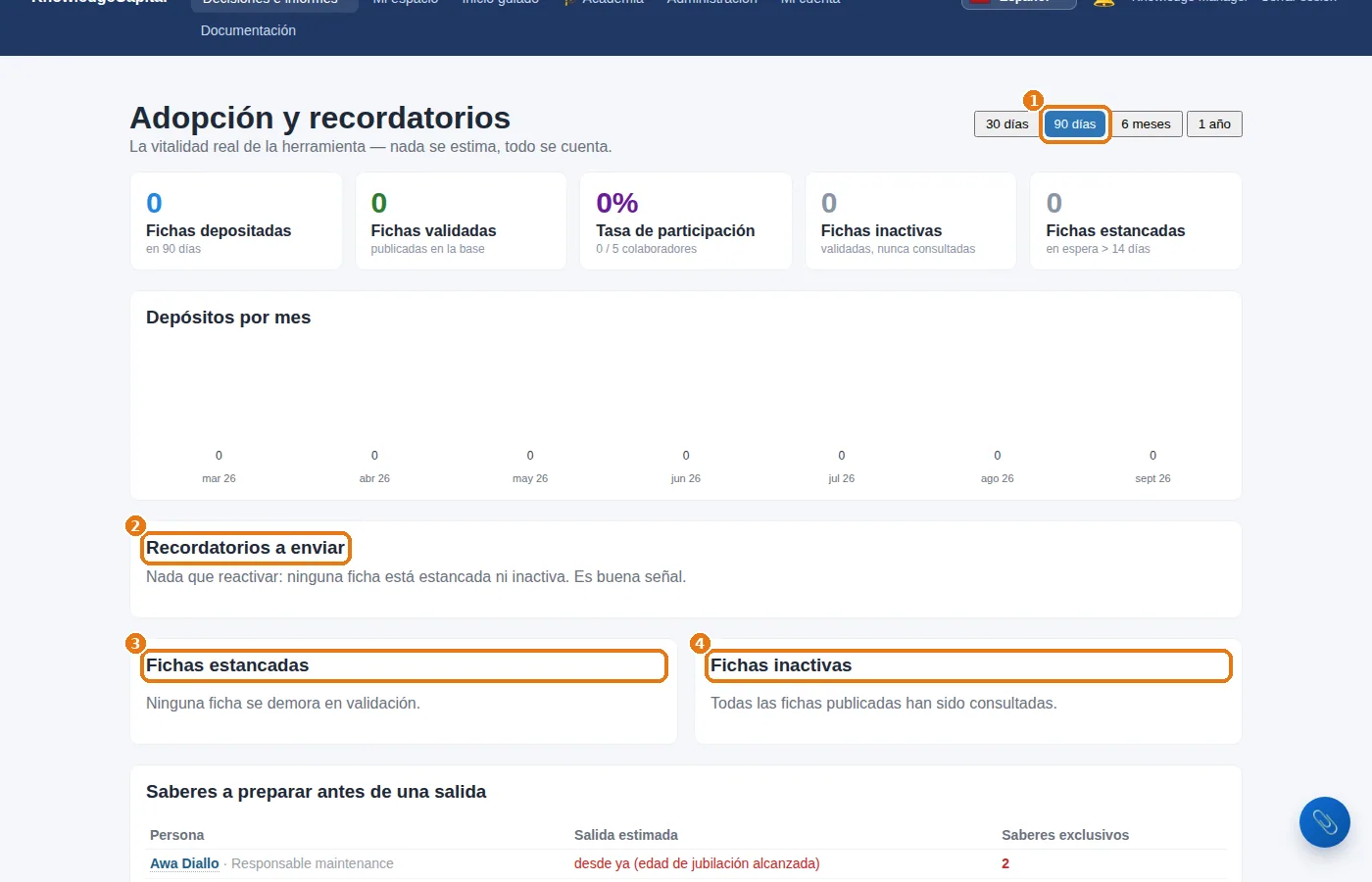Image resolution: width=1372 pixels, height=882 pixels.
Task: Click the "jul 26" chart label
Action: click(842, 478)
